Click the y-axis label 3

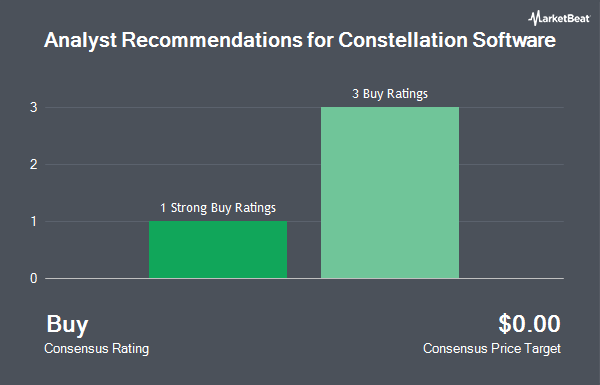pyautogui.click(x=34, y=108)
